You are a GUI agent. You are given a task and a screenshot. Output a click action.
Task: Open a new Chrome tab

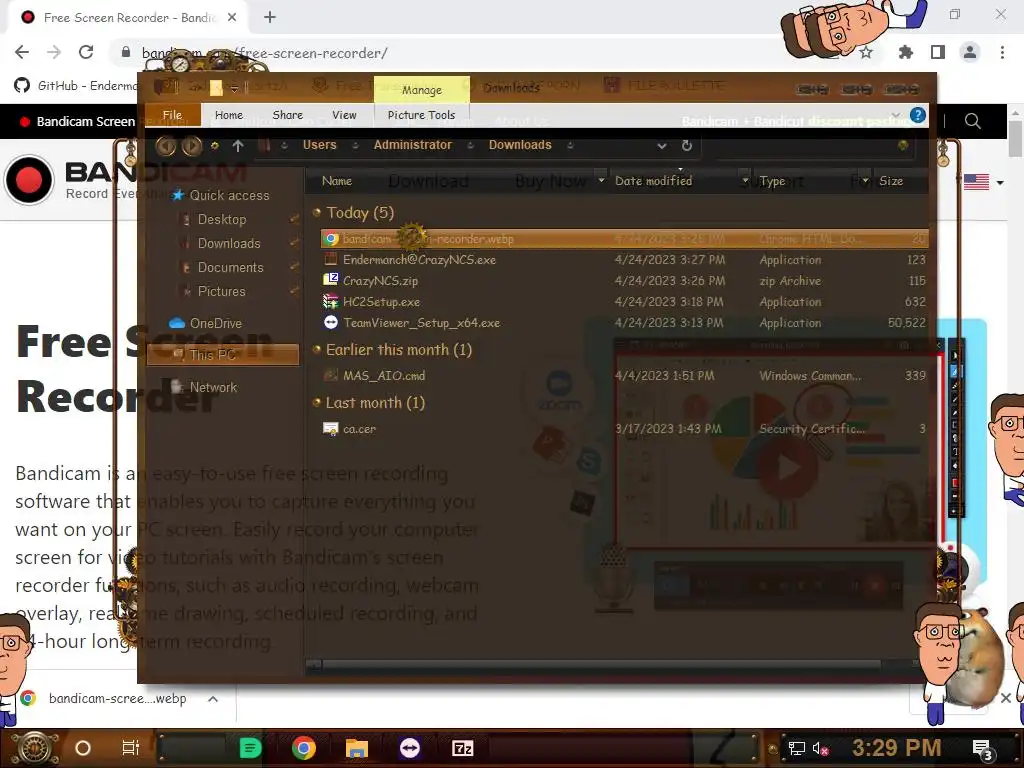(x=270, y=18)
